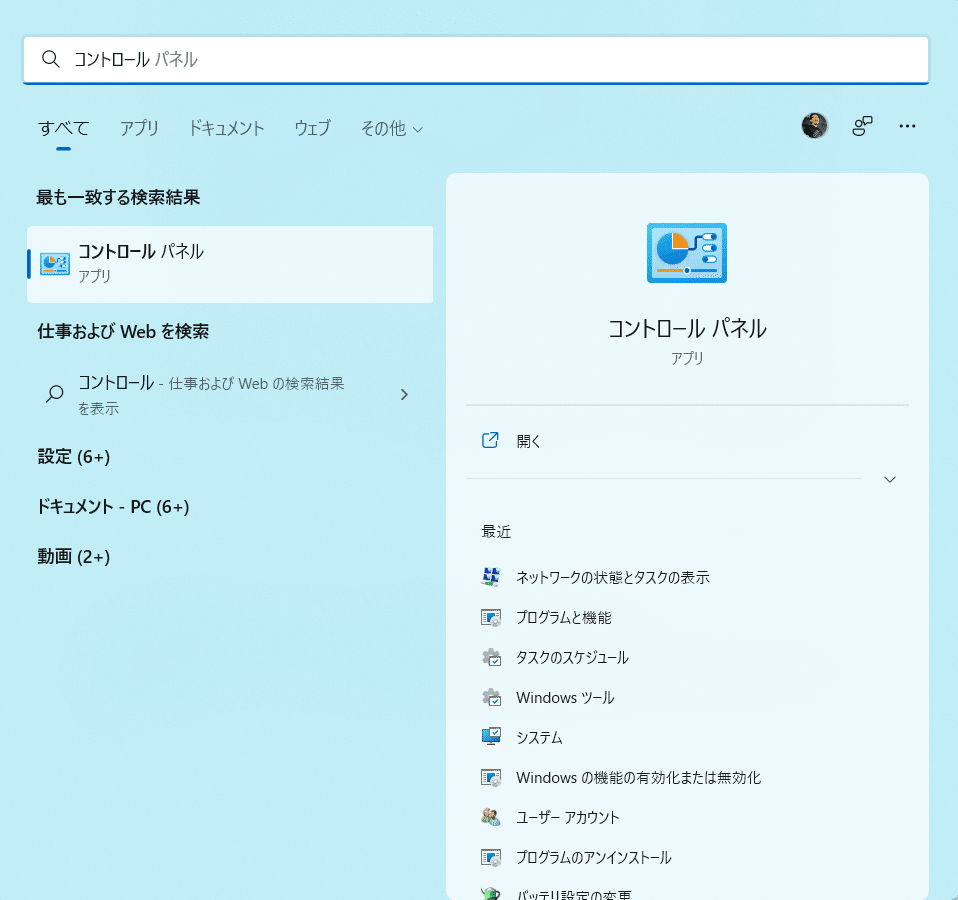The image size is (958, 900).
Task: Click the icon beside プログラムのアンインストール
Action: (x=491, y=858)
